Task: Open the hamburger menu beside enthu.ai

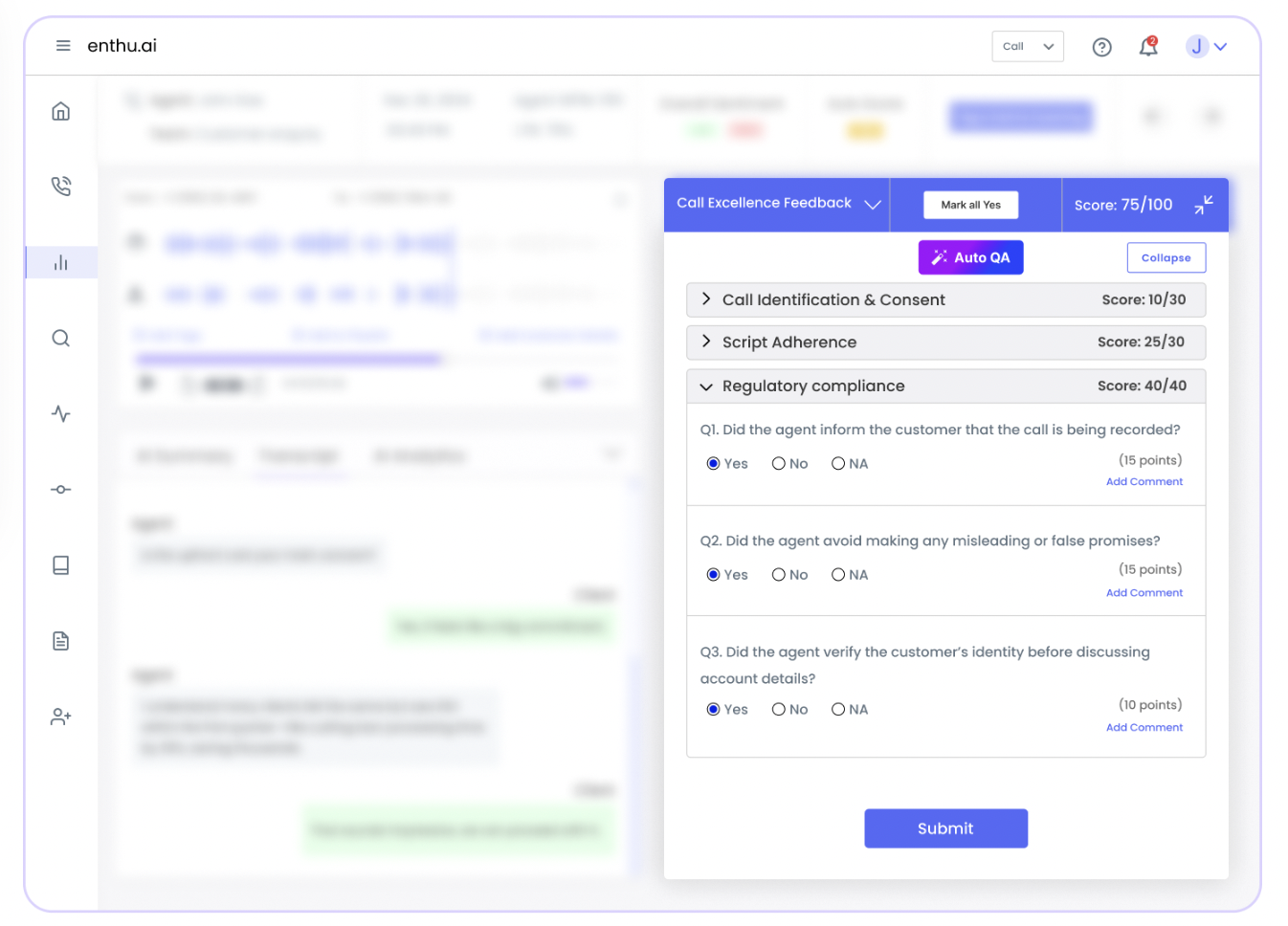Action: tap(63, 46)
